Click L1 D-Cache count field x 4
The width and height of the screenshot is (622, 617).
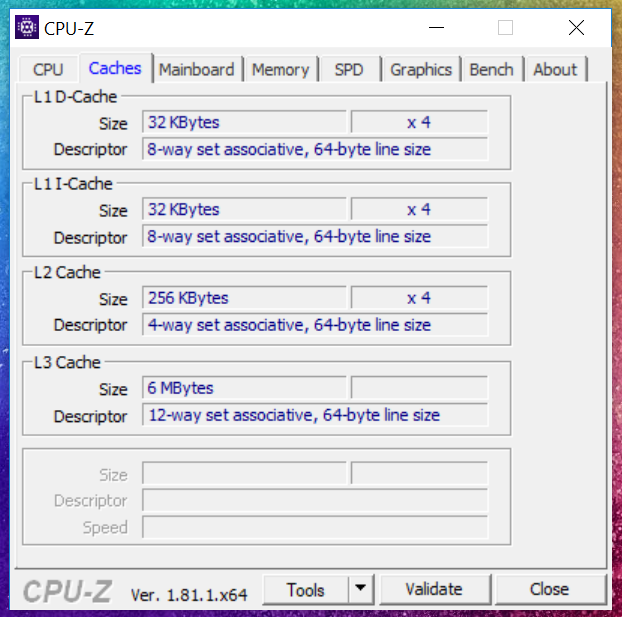coord(419,122)
